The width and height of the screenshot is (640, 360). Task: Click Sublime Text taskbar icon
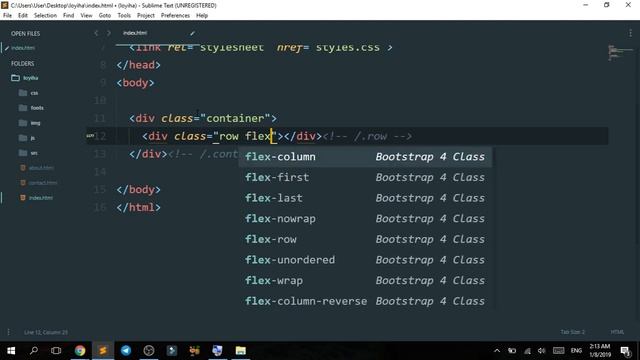click(103, 351)
